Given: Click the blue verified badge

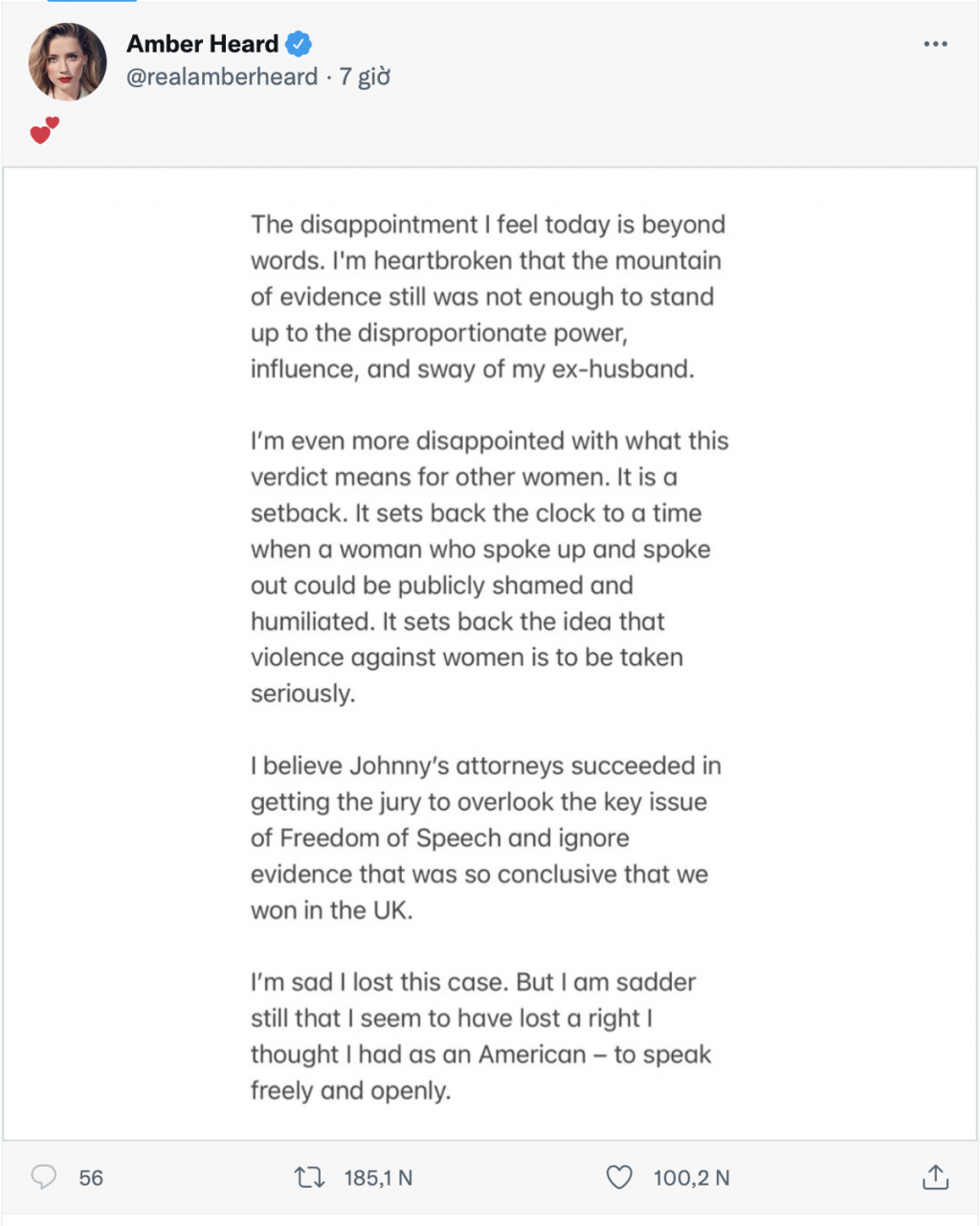Looking at the screenshot, I should 300,44.
